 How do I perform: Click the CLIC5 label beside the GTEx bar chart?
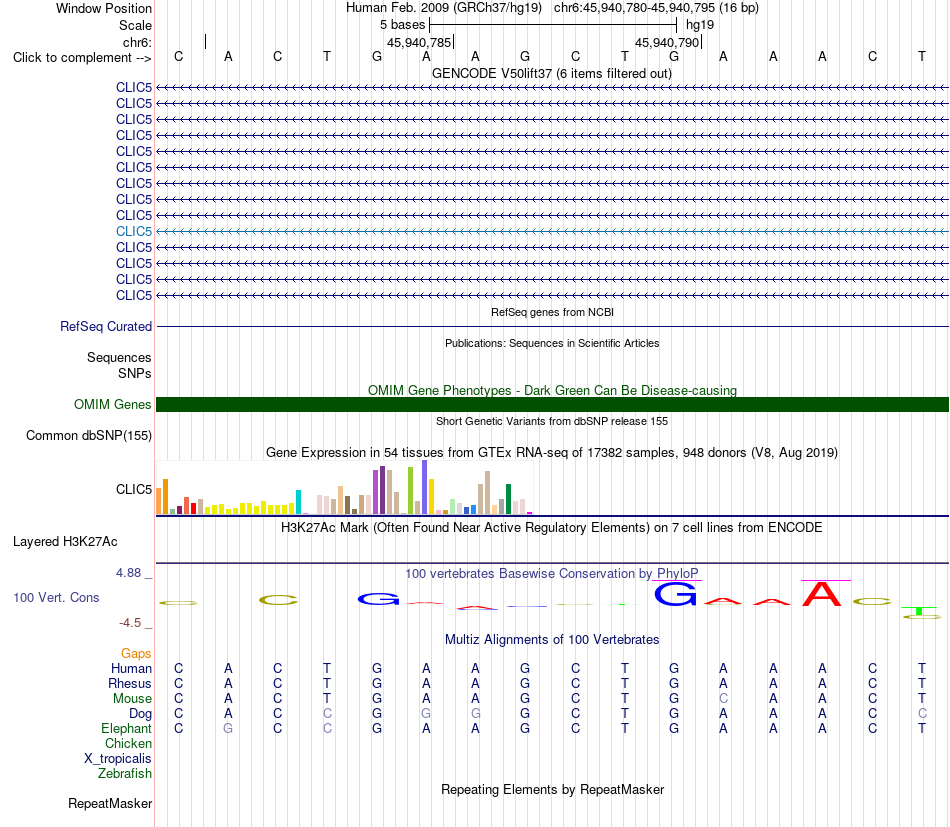[134, 490]
